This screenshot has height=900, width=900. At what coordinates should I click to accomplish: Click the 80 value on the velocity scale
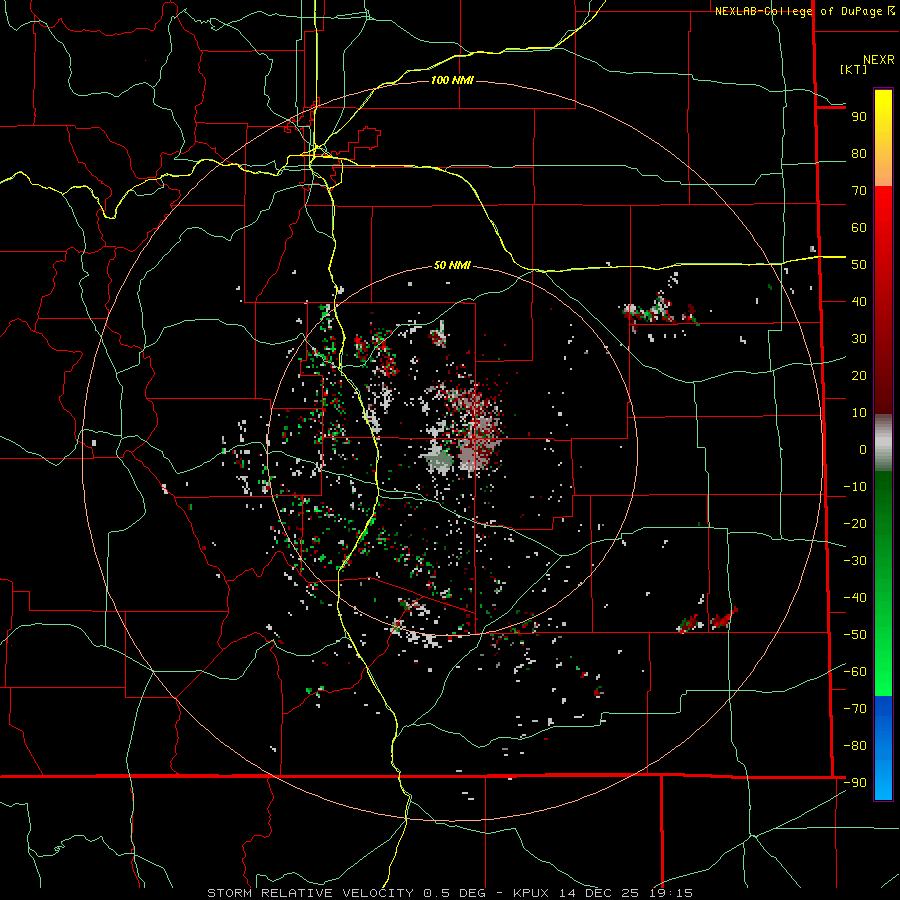(859, 153)
